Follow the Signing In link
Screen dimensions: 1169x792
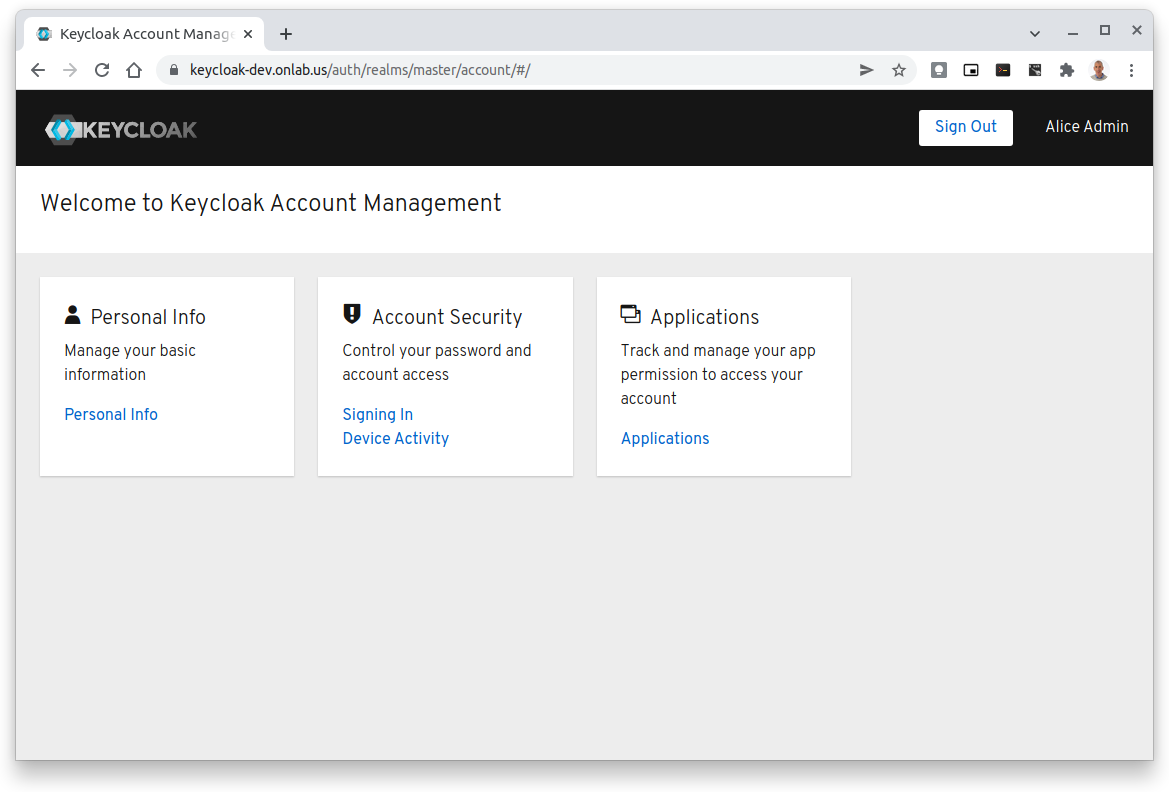click(377, 415)
